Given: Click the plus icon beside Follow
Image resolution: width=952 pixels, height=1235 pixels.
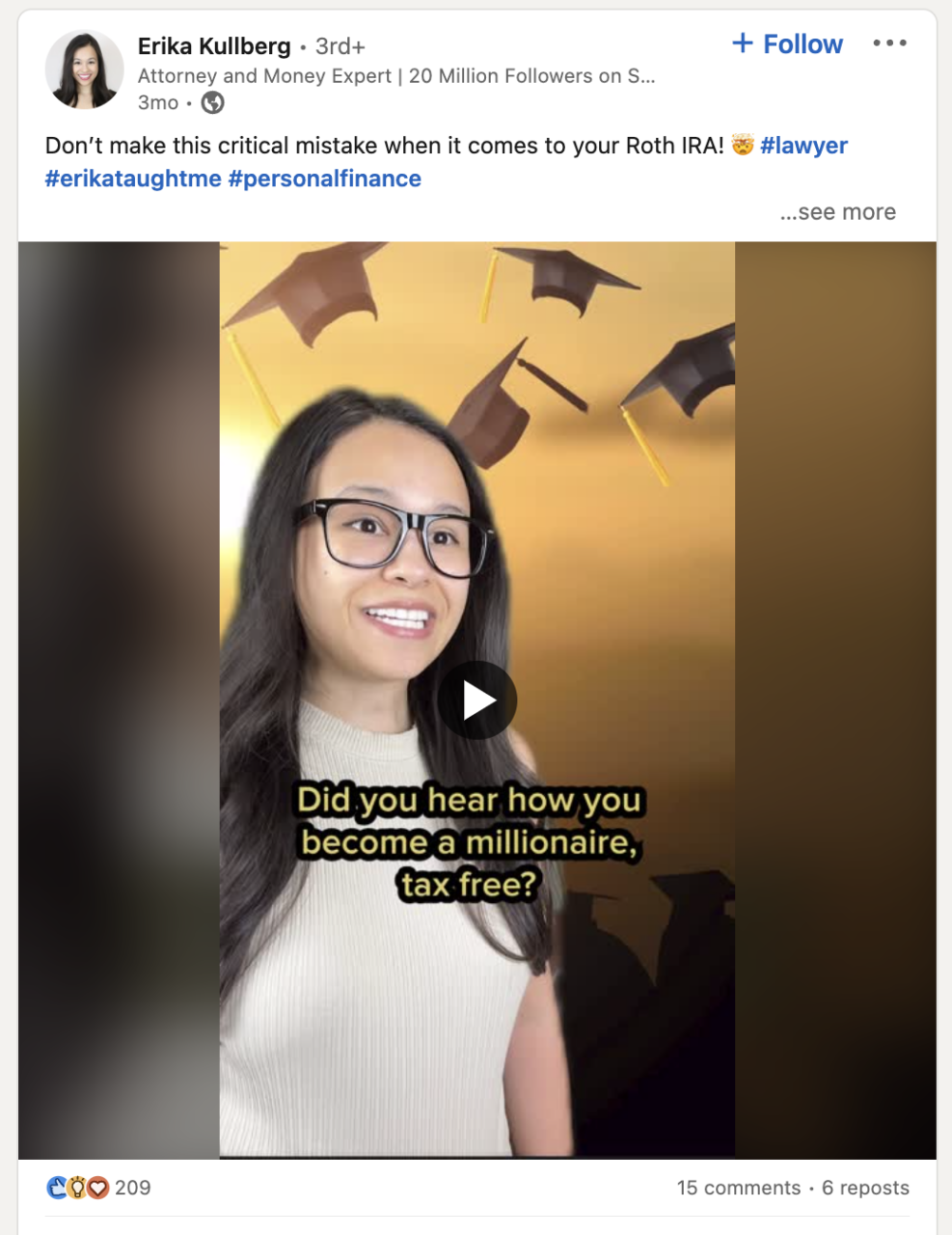Looking at the screenshot, I should coord(742,43).
